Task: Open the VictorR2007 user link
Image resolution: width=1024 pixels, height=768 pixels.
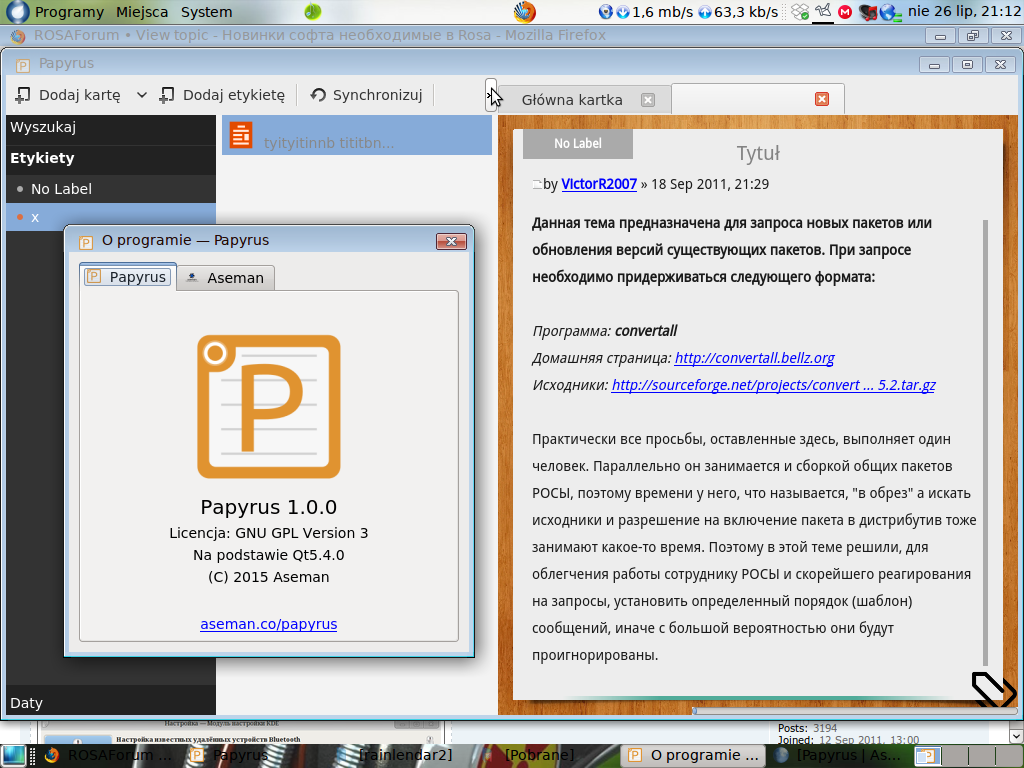Action: [599, 184]
